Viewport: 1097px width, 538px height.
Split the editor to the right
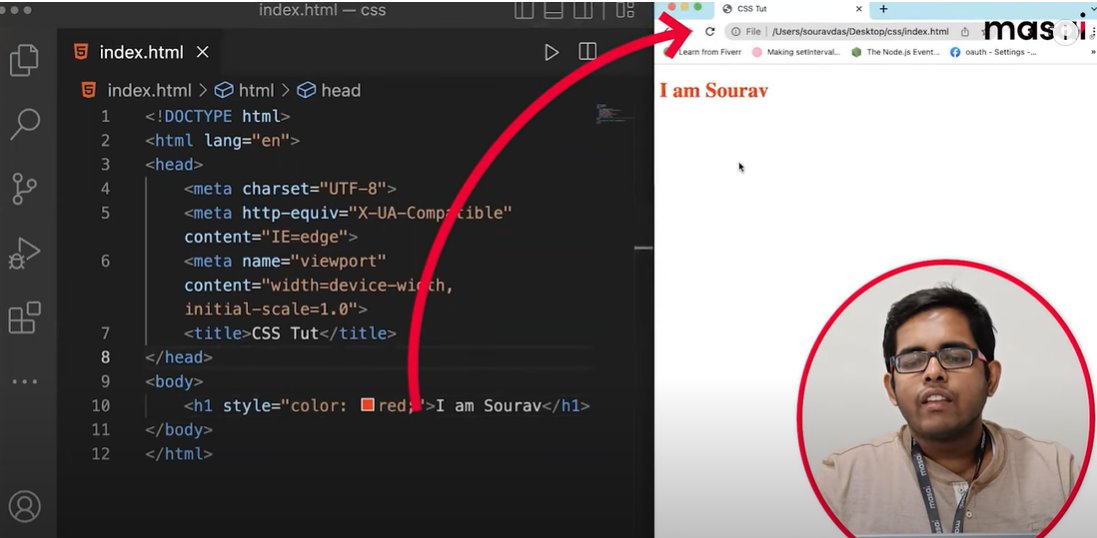(x=588, y=52)
